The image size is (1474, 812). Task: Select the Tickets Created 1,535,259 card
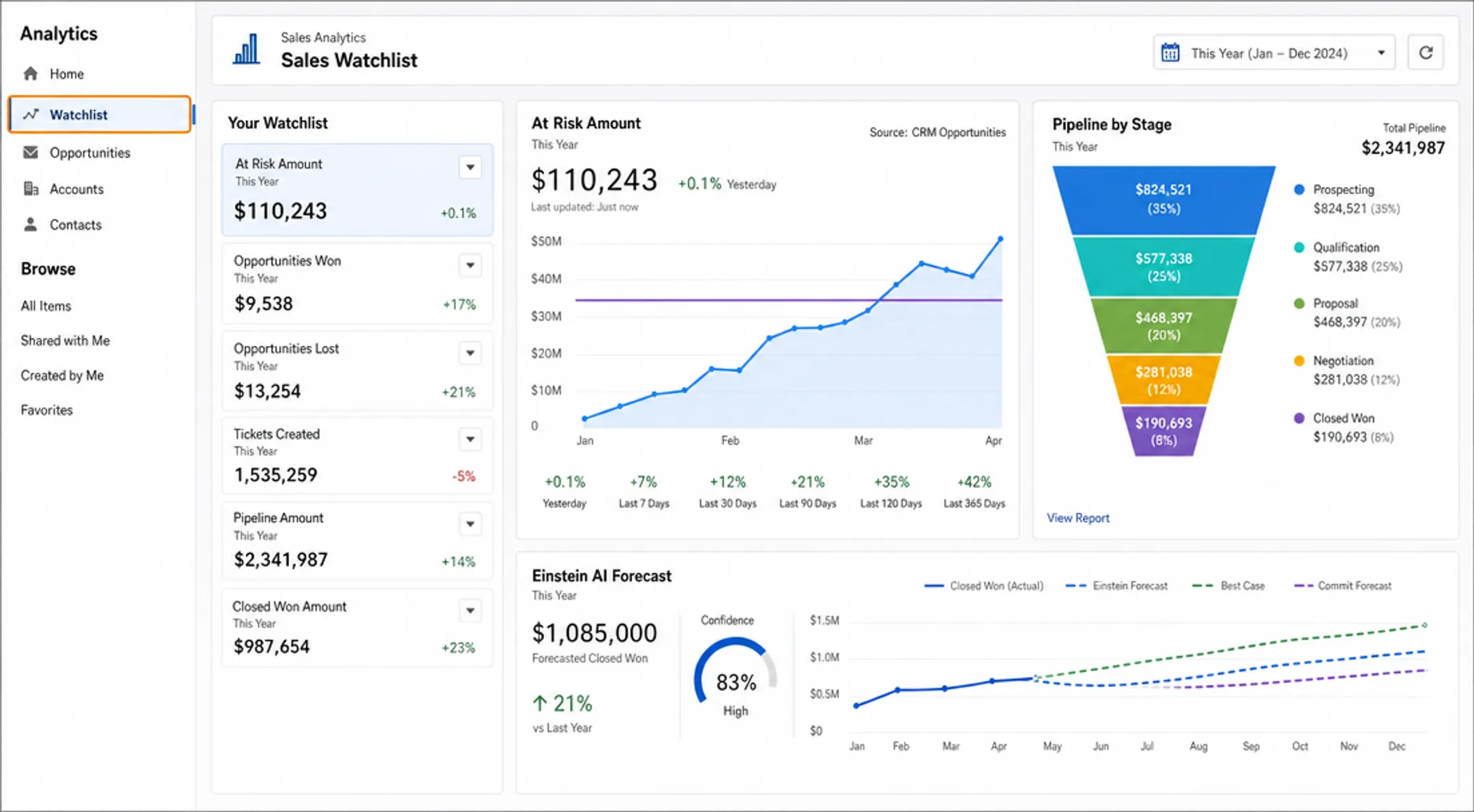[x=357, y=456]
